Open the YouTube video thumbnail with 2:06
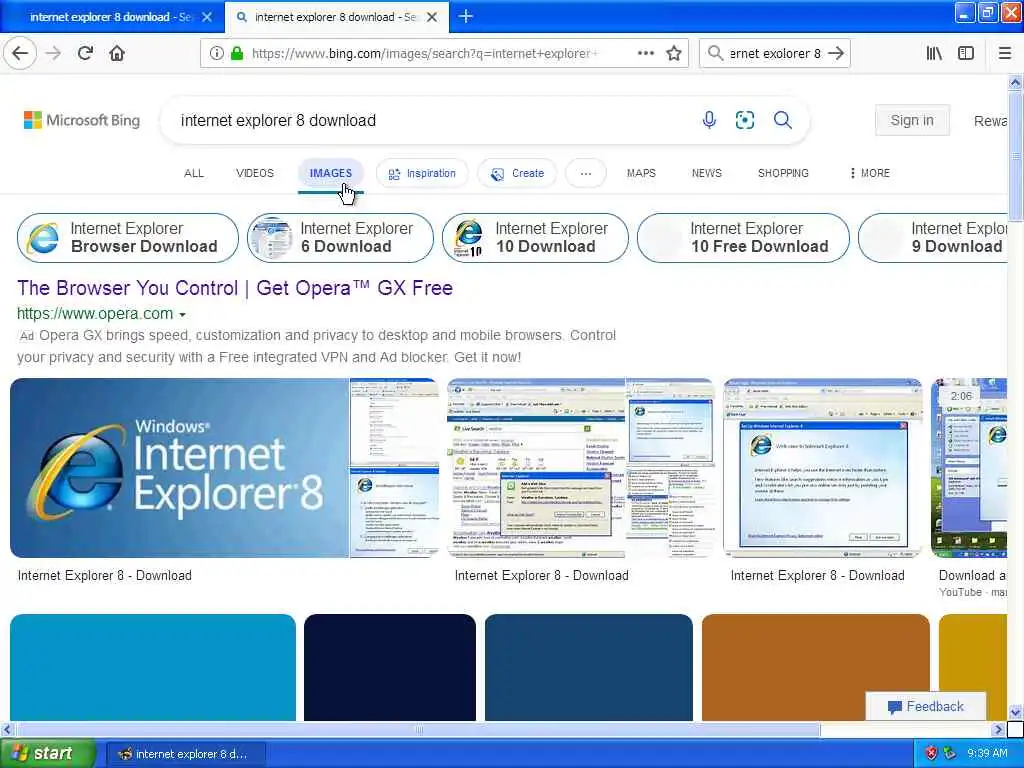Viewport: 1024px width, 768px height. [x=969, y=468]
